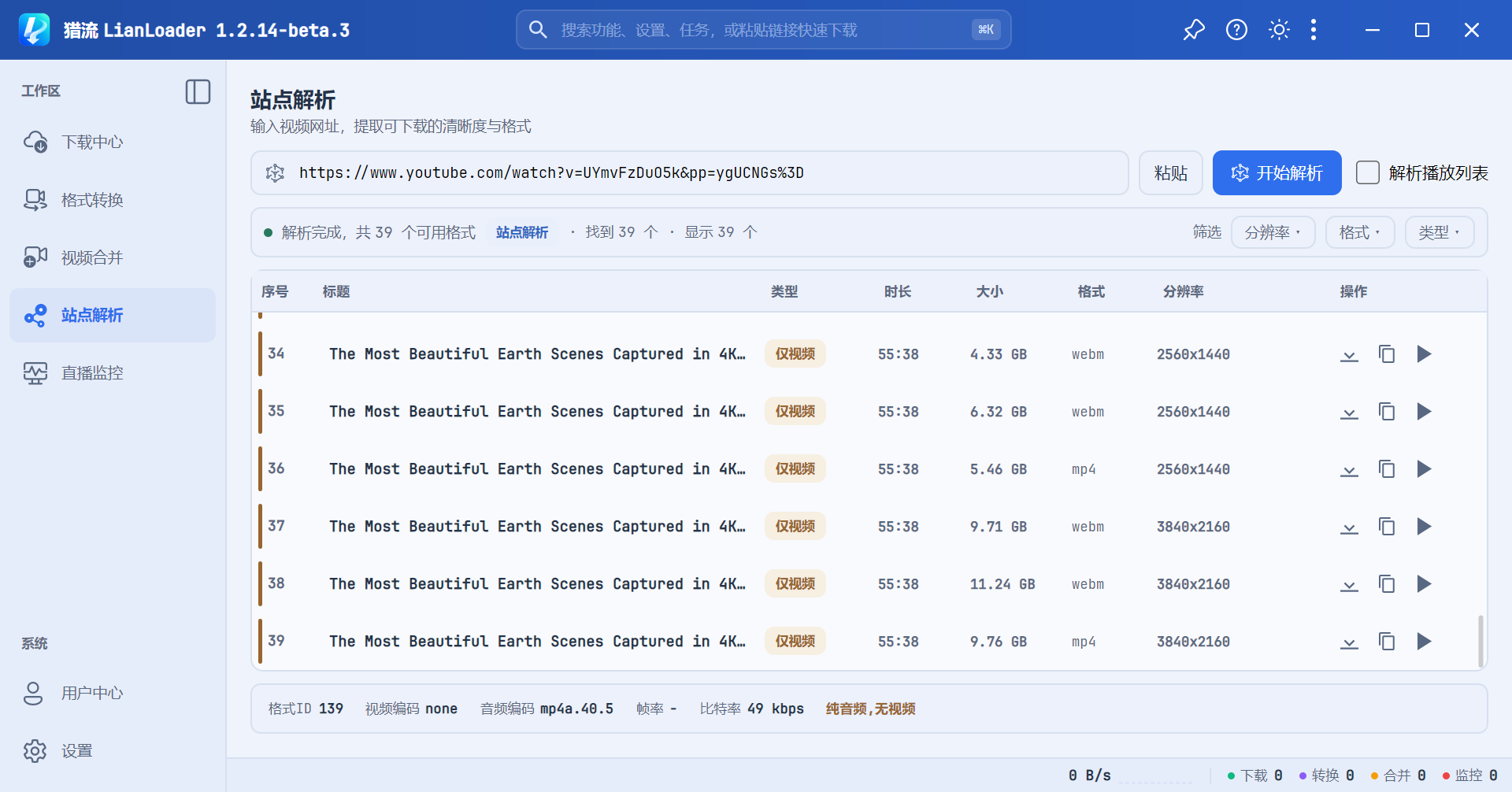Expand the 格式 filter dropdown
The width and height of the screenshot is (1512, 792).
pyautogui.click(x=1360, y=232)
